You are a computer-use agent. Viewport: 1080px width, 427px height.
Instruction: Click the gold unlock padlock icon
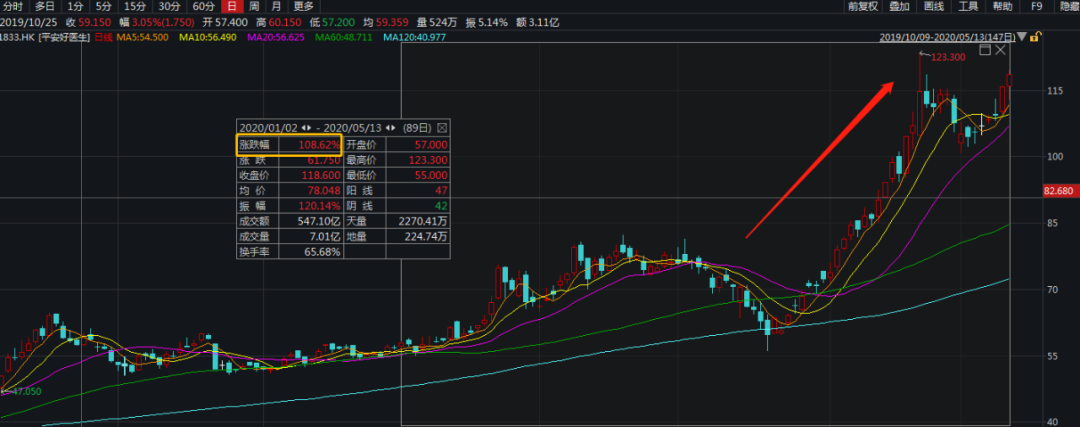click(1036, 37)
